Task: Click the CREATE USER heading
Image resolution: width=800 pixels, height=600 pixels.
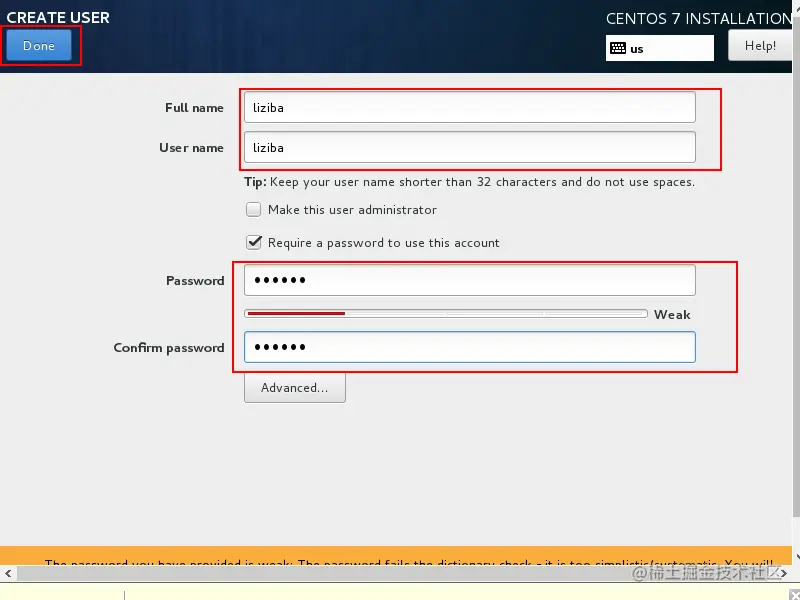Action: pos(58,17)
